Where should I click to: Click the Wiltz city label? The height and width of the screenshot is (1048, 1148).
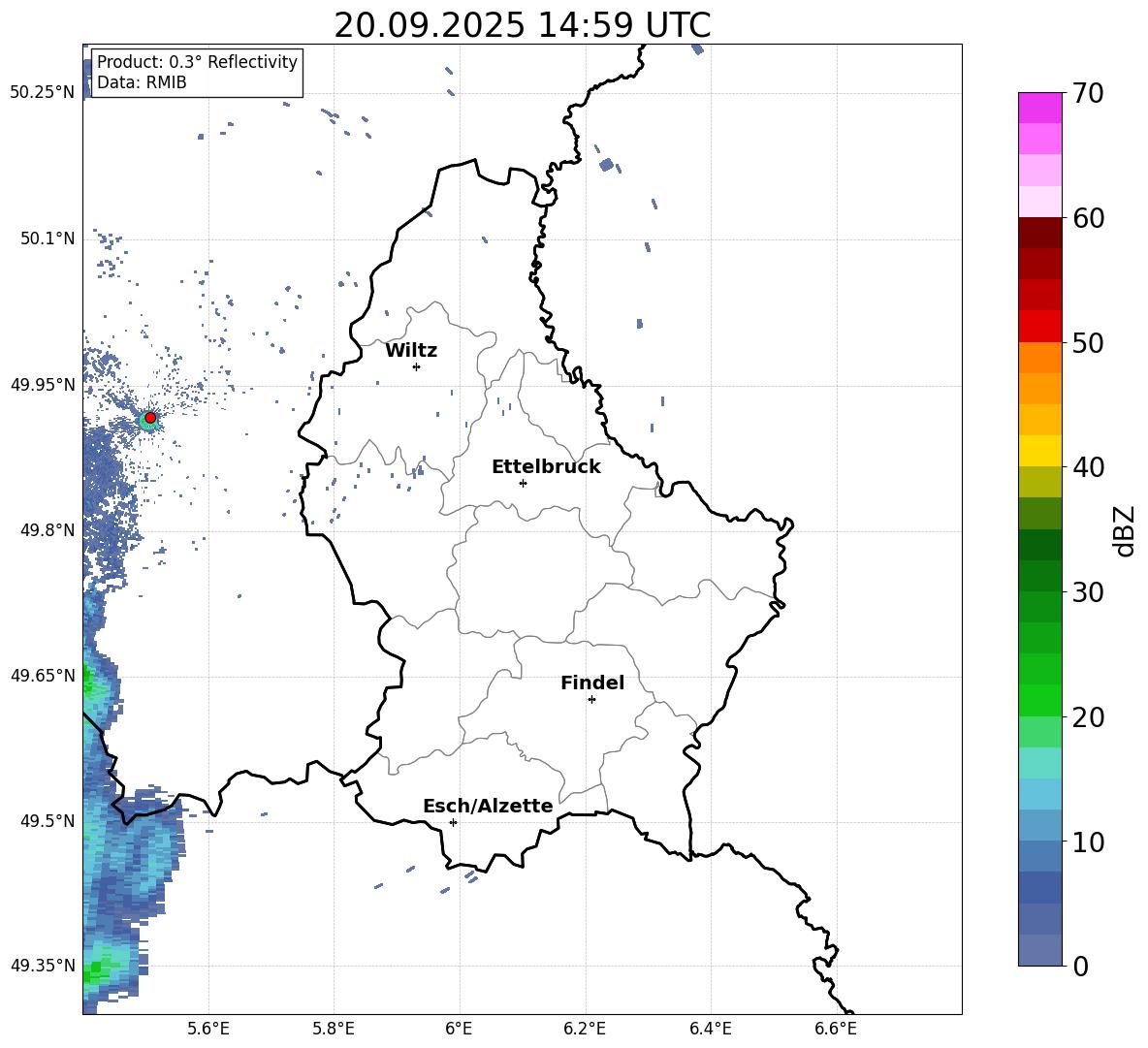(x=411, y=351)
